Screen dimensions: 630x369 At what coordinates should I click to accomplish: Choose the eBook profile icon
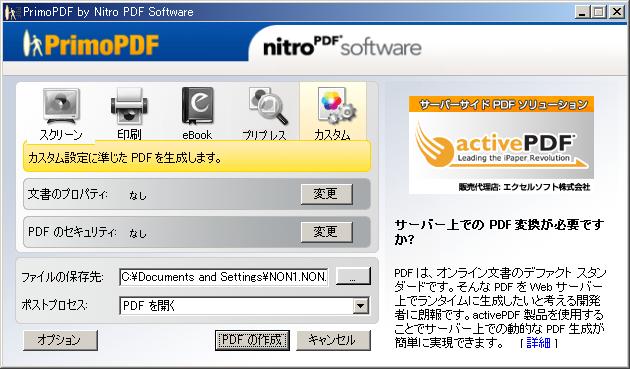pyautogui.click(x=197, y=106)
